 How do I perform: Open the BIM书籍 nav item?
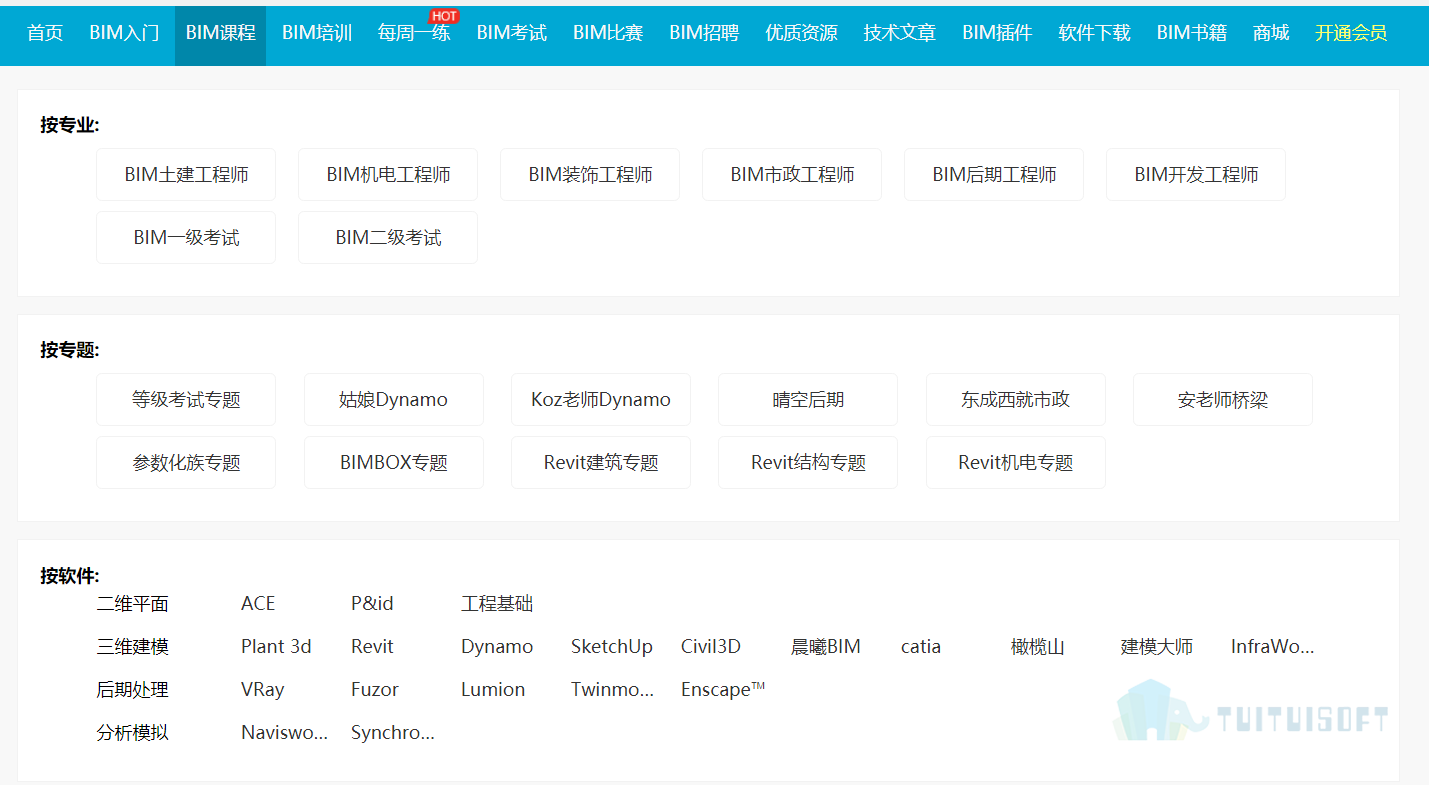1192,33
